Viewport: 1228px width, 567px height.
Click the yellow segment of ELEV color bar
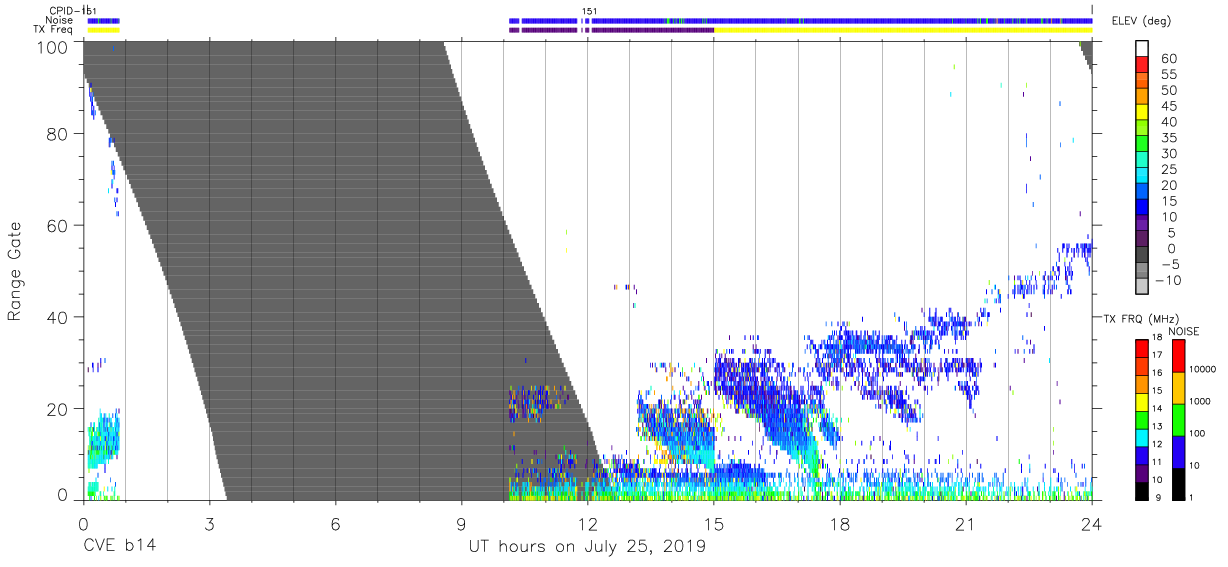coord(1144,114)
